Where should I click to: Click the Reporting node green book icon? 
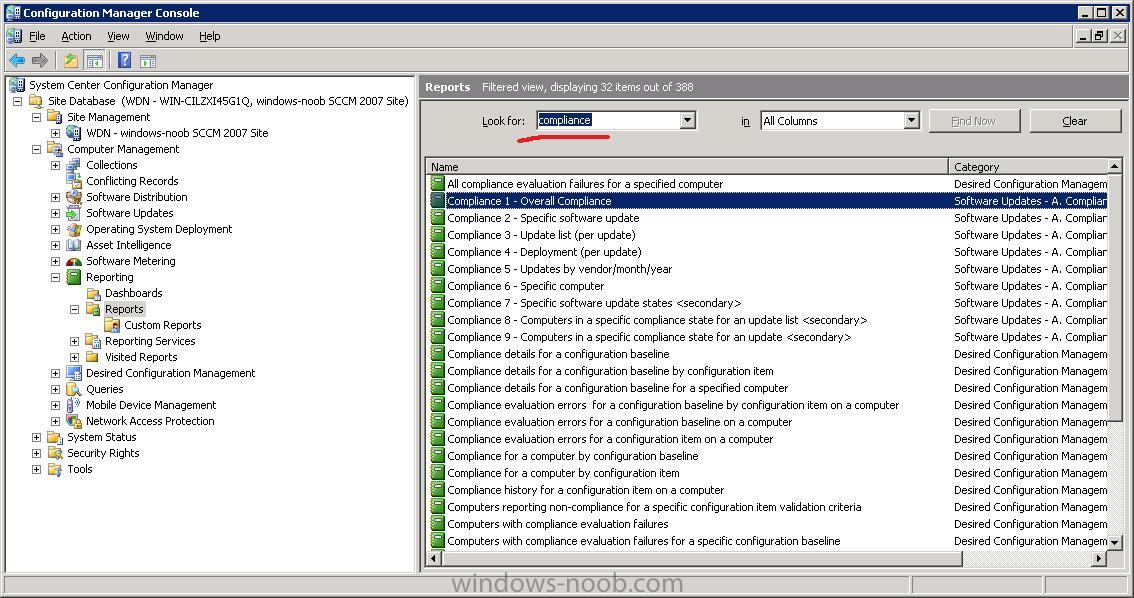(74, 277)
